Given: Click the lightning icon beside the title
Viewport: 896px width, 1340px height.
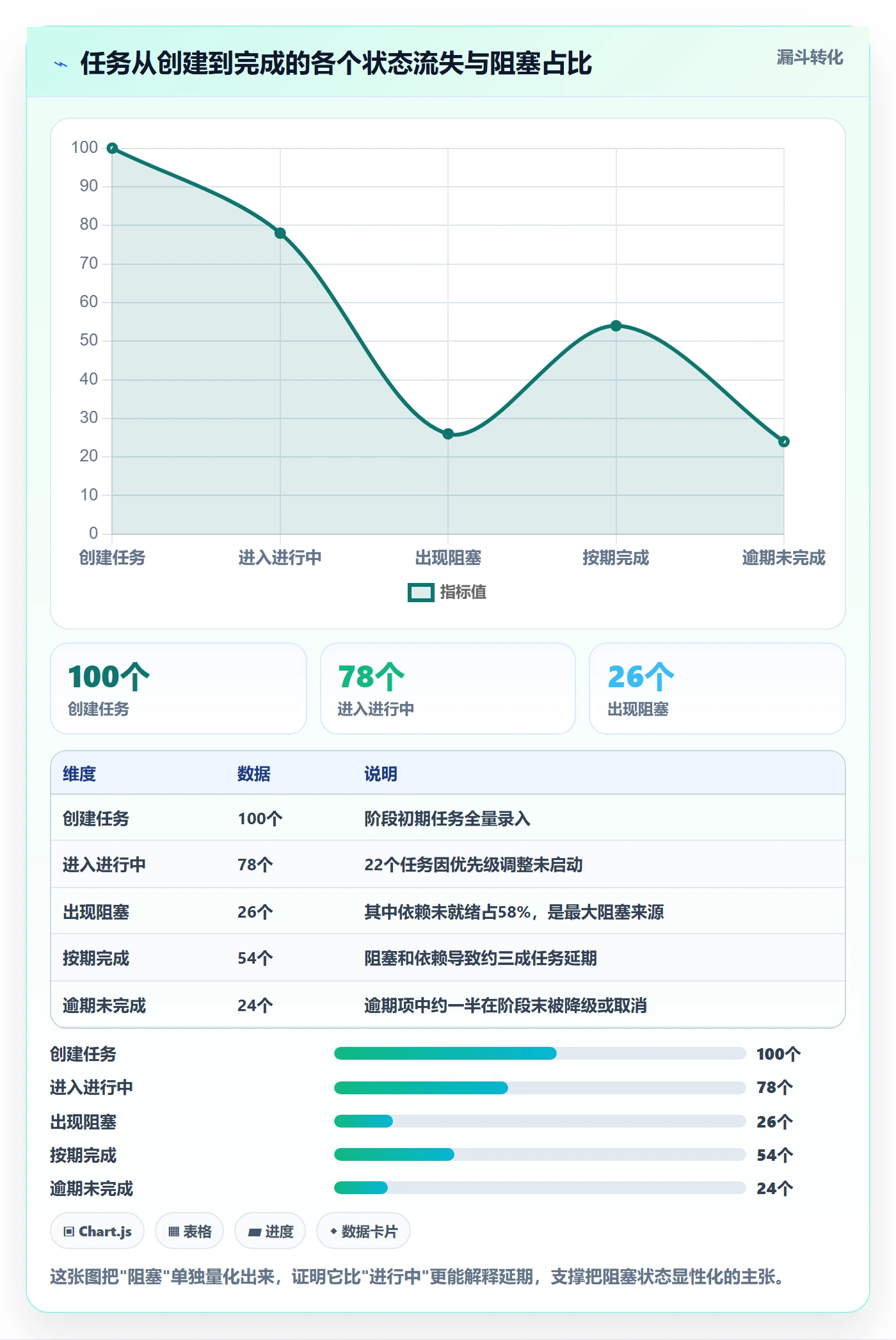Looking at the screenshot, I should point(61,64).
